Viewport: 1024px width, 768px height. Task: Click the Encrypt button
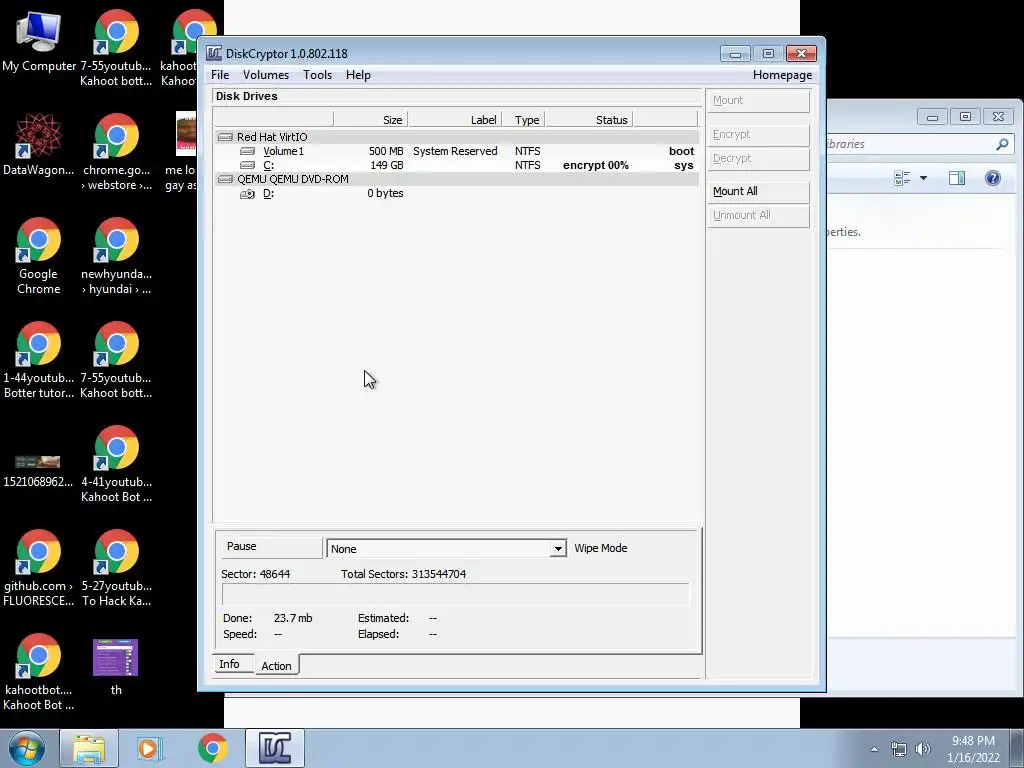click(x=758, y=135)
